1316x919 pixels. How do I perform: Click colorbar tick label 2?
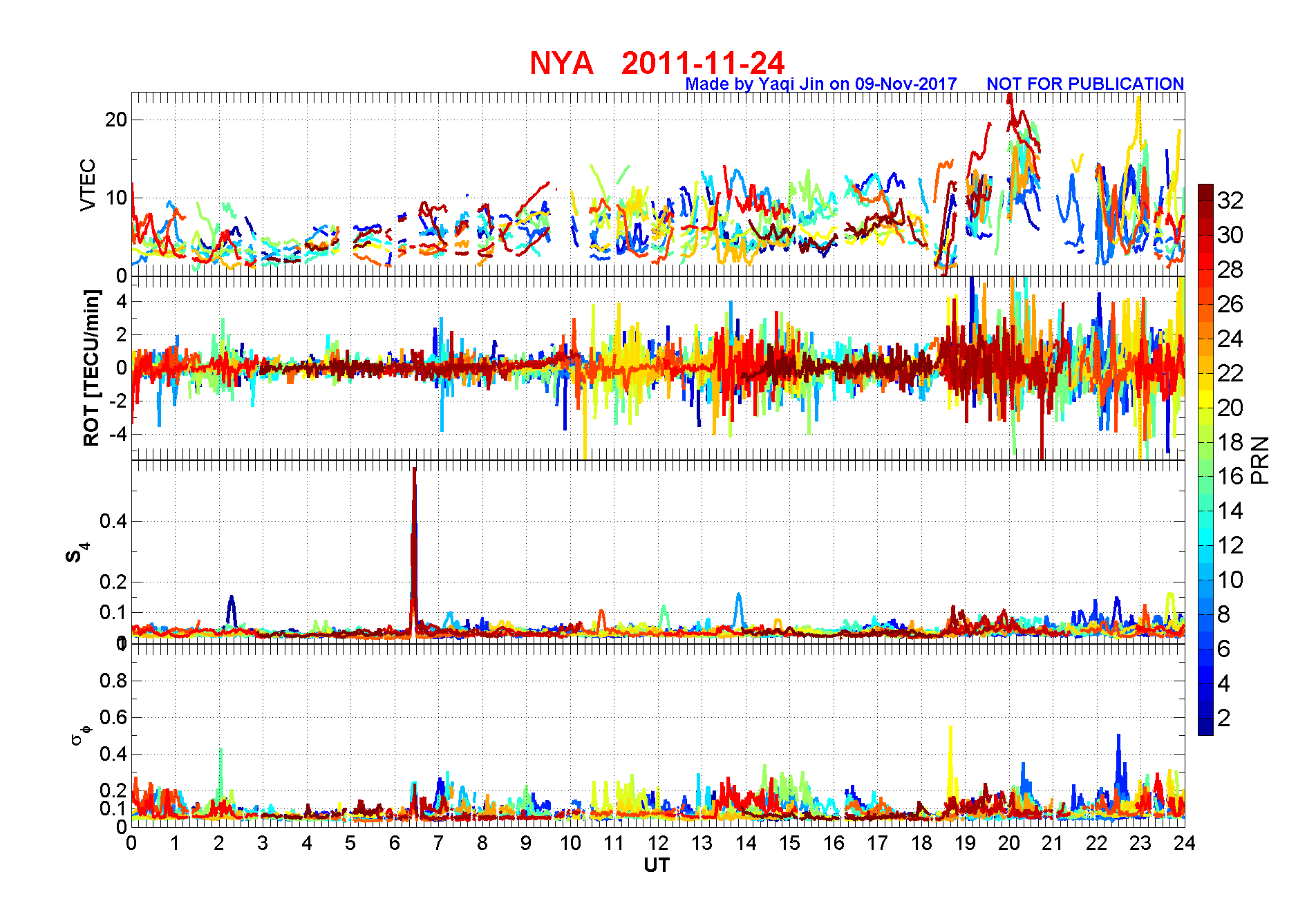(x=1224, y=718)
